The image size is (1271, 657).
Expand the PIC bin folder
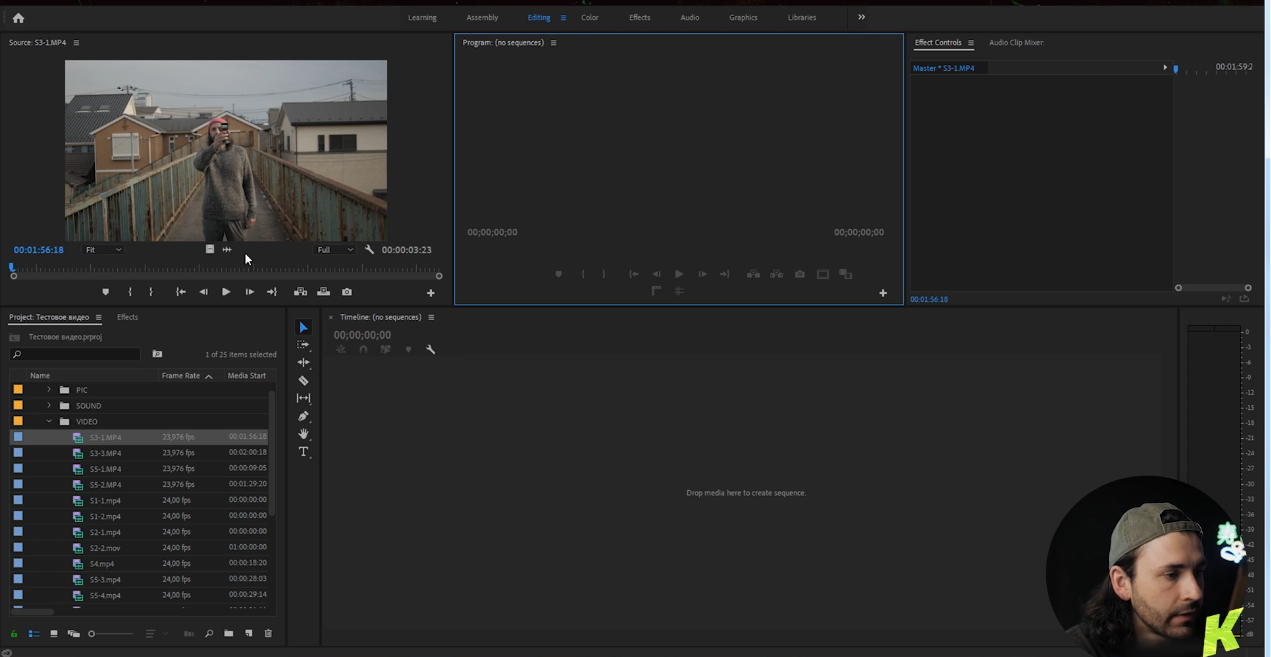(49, 390)
